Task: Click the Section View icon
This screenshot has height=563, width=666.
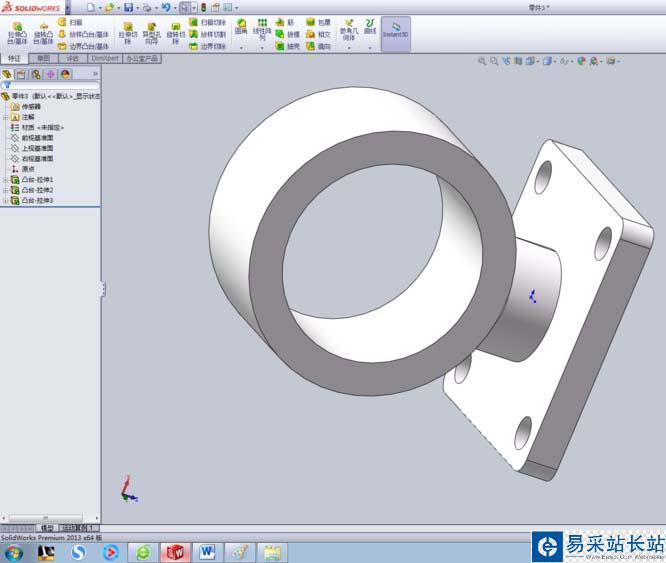Action: coord(518,61)
